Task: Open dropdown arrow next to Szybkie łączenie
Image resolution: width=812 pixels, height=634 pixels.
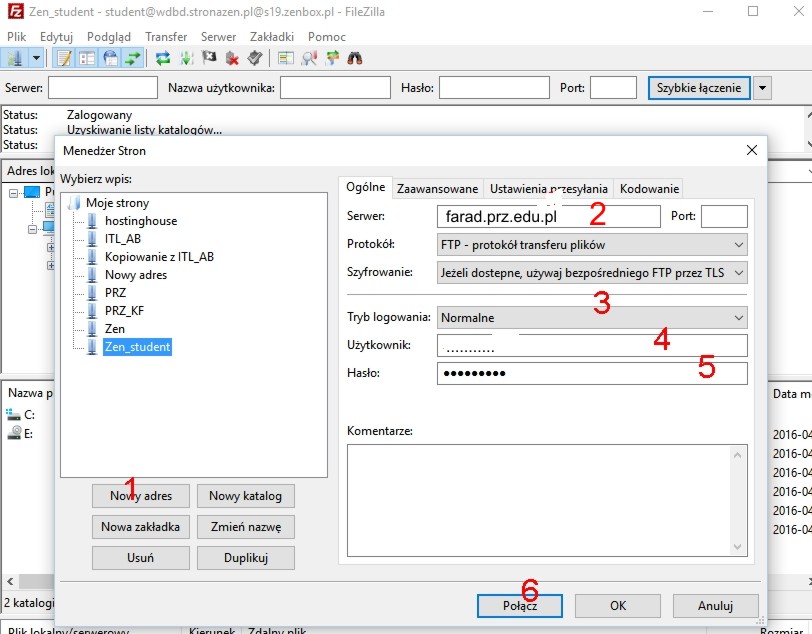Action: (762, 88)
